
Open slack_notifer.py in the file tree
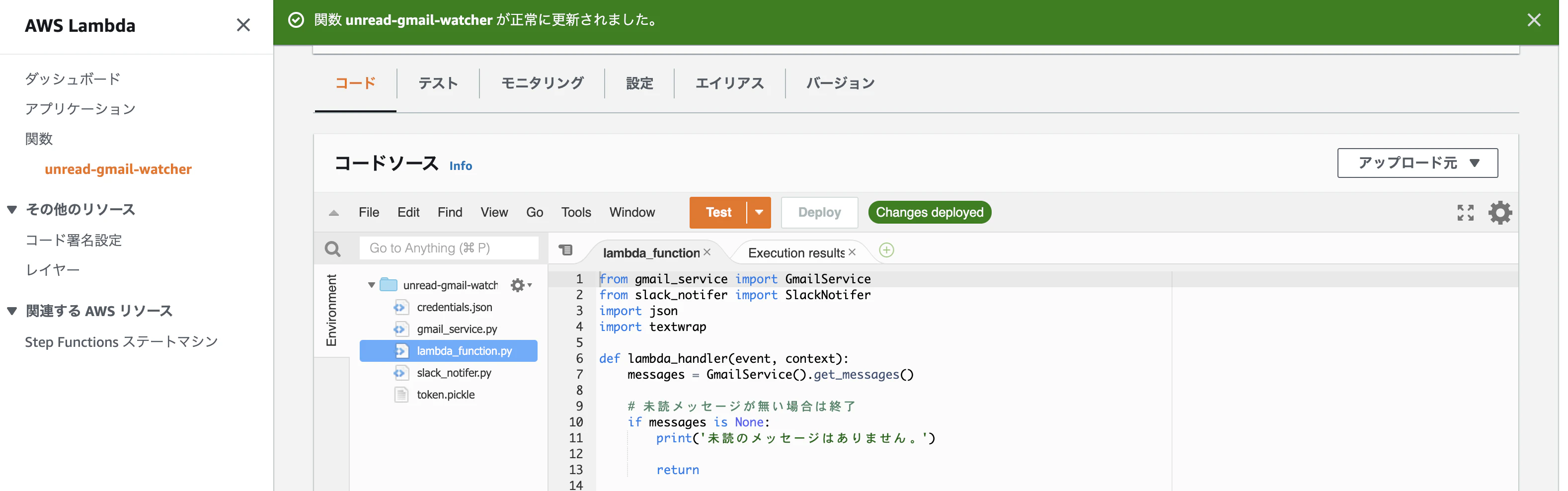454,373
